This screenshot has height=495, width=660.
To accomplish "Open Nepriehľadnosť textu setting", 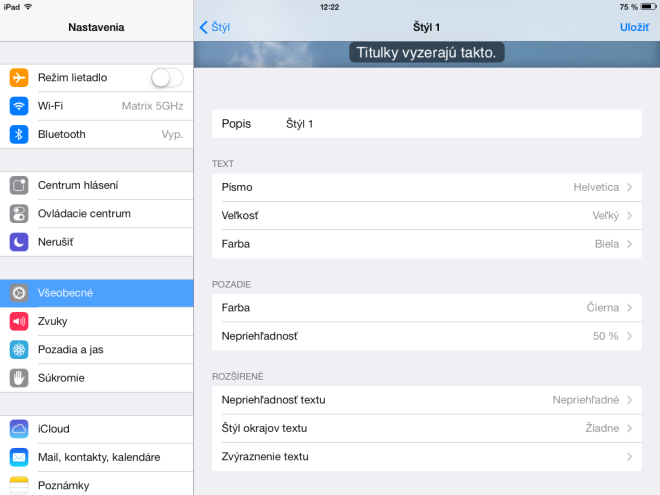I will 427,400.
